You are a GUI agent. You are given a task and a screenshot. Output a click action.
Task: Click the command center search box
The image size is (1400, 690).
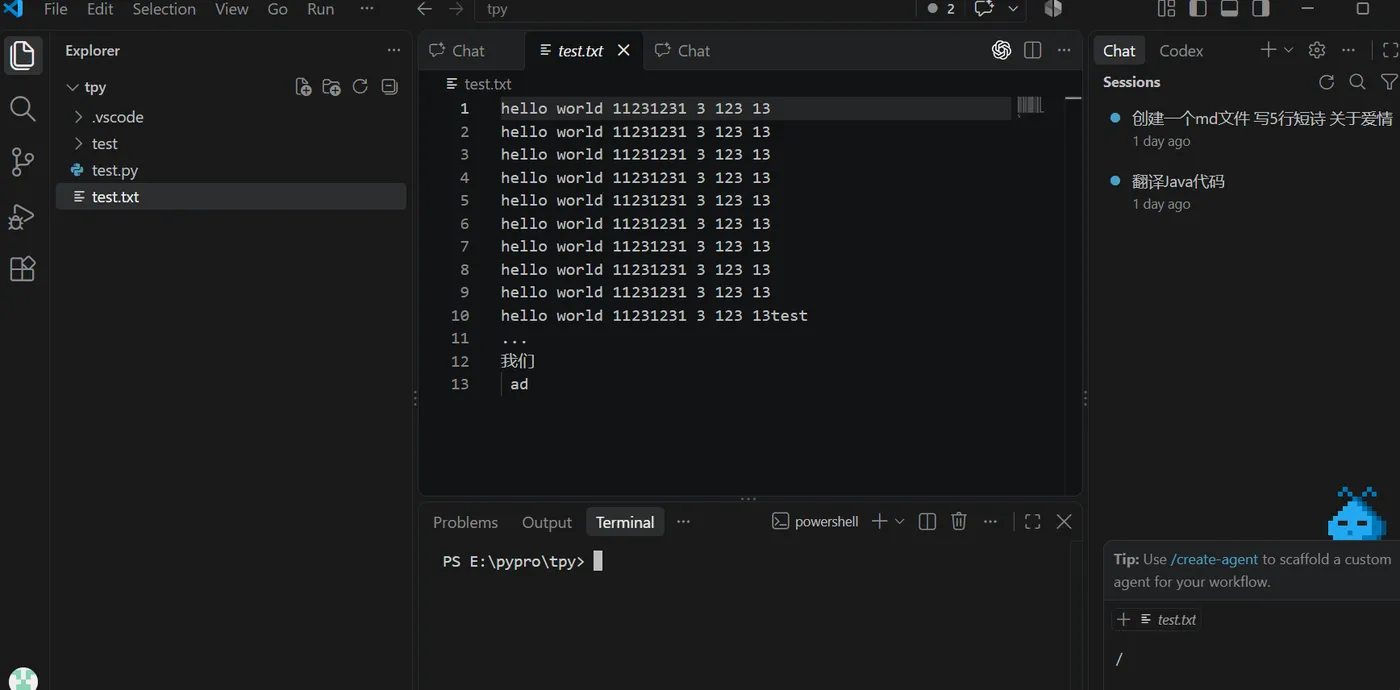click(x=697, y=9)
